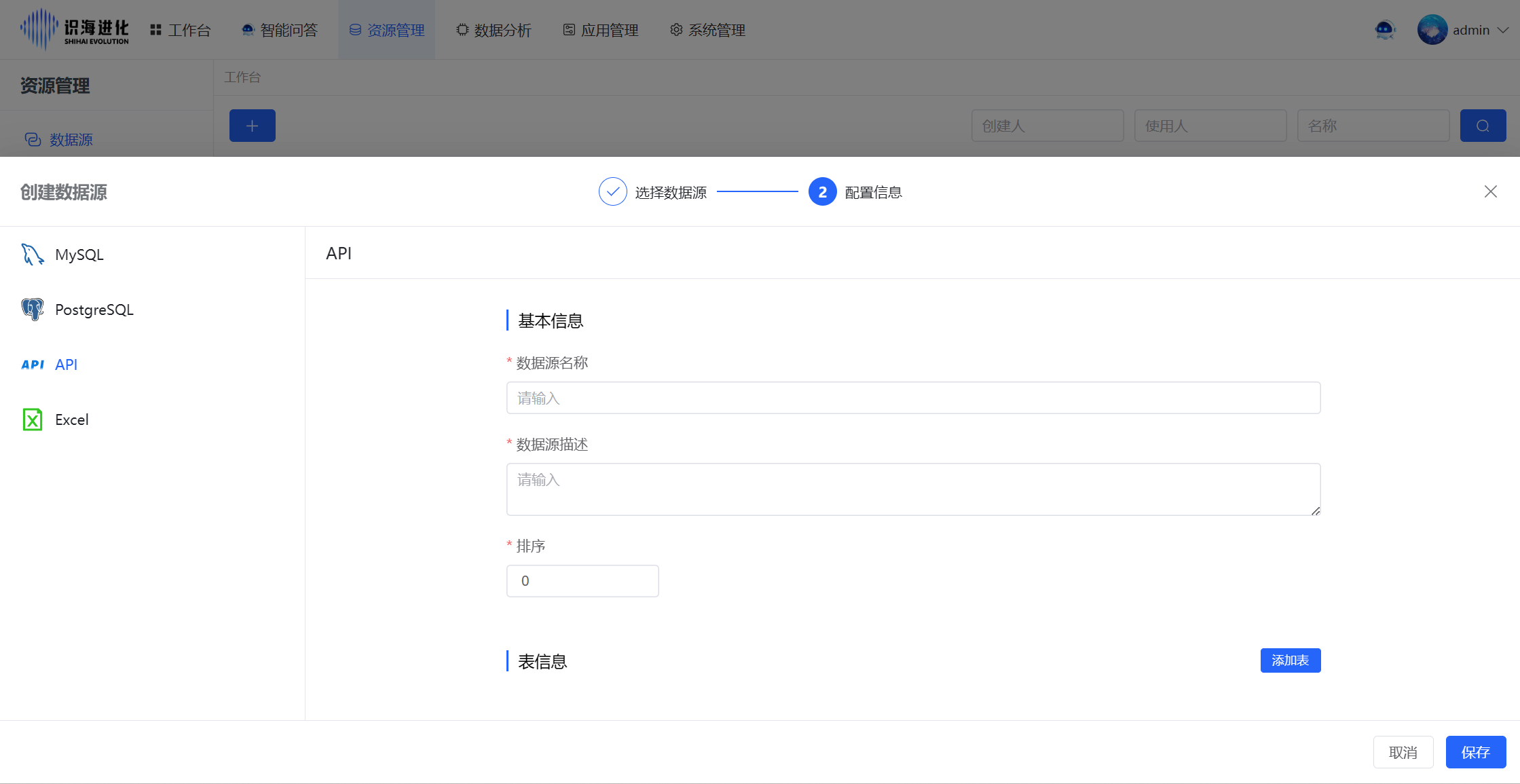This screenshot has width=1520, height=784.
Task: Choose MySQL data source type
Action: pyautogui.click(x=152, y=255)
